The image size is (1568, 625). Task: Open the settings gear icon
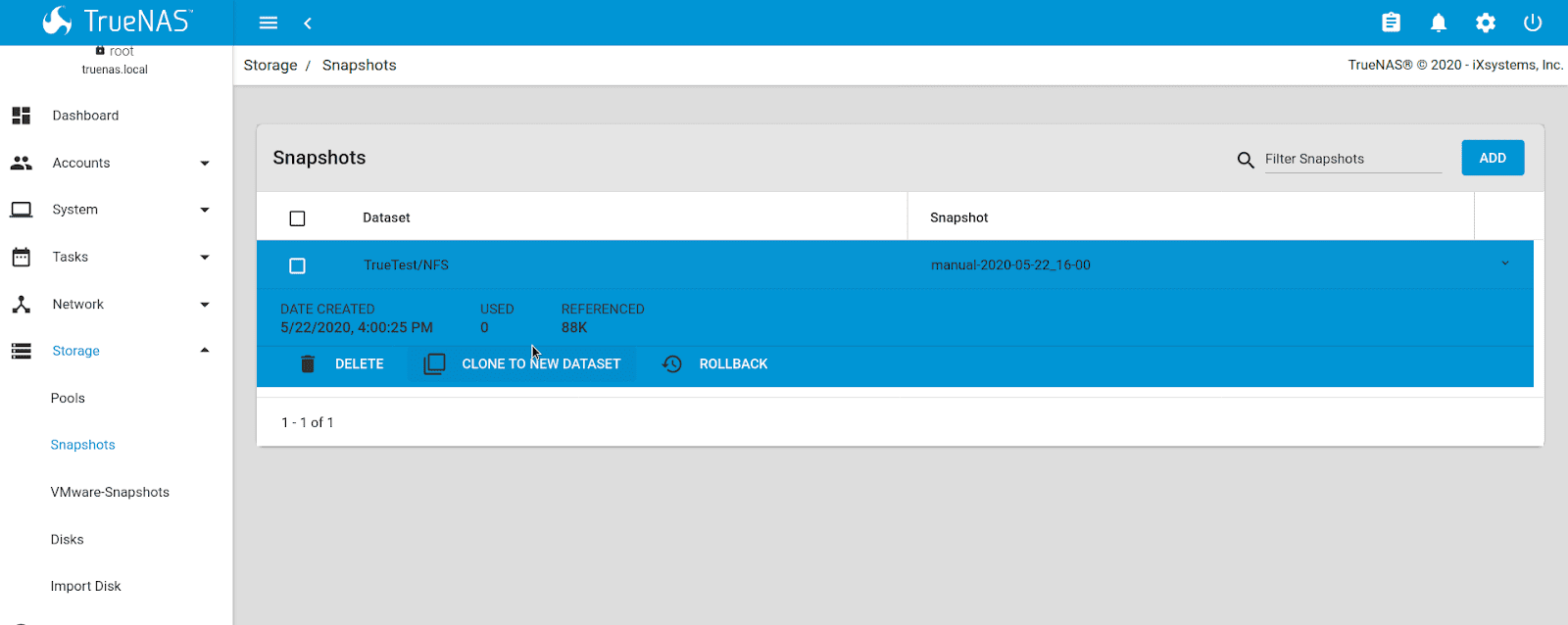1486,23
